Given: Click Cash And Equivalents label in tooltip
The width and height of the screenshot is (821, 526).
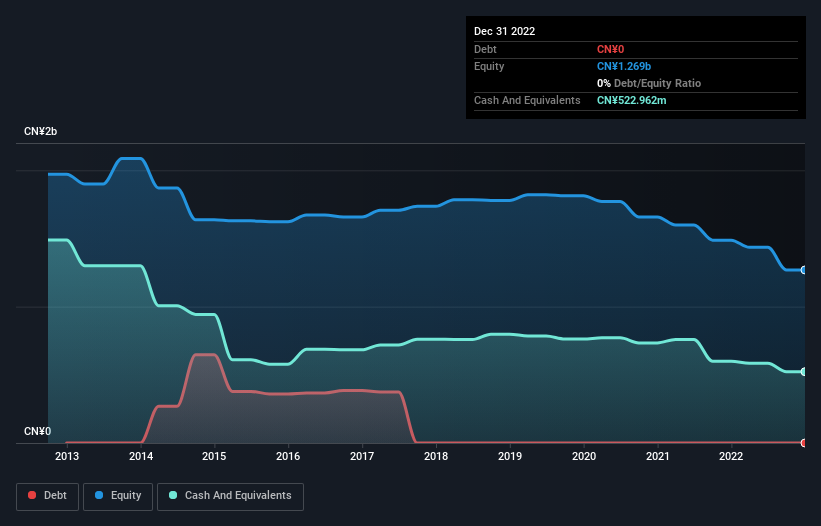Looking at the screenshot, I should point(527,100).
